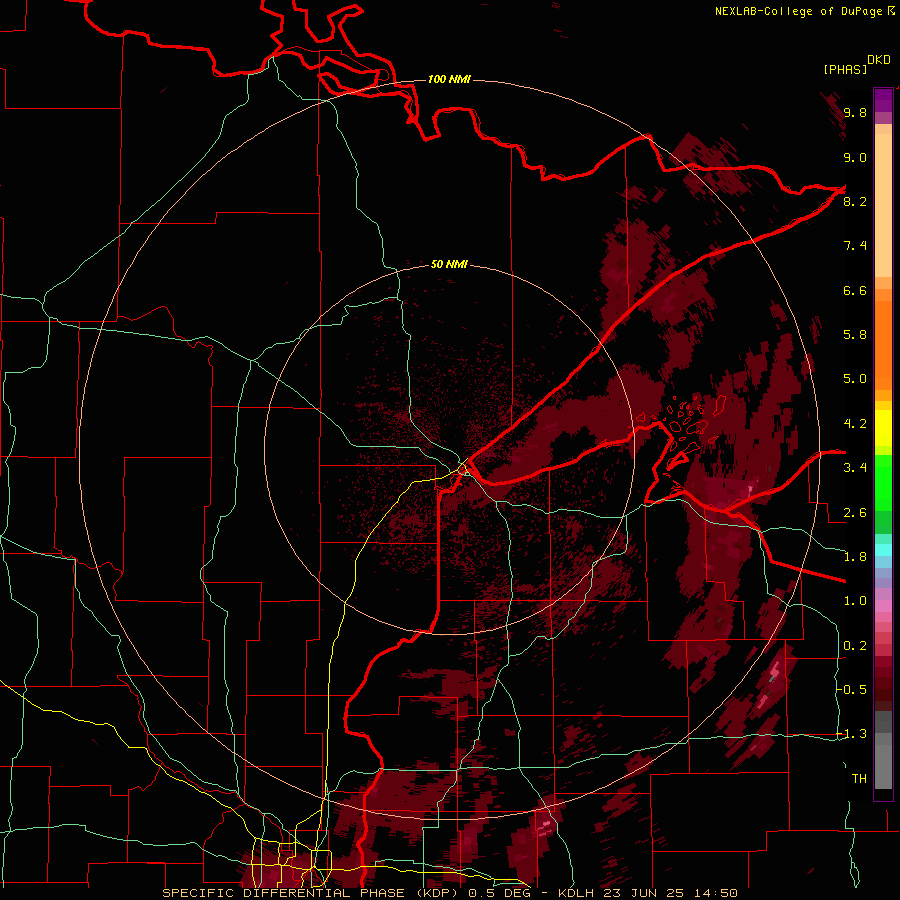Click the peach segment of the color bar

[883, 205]
